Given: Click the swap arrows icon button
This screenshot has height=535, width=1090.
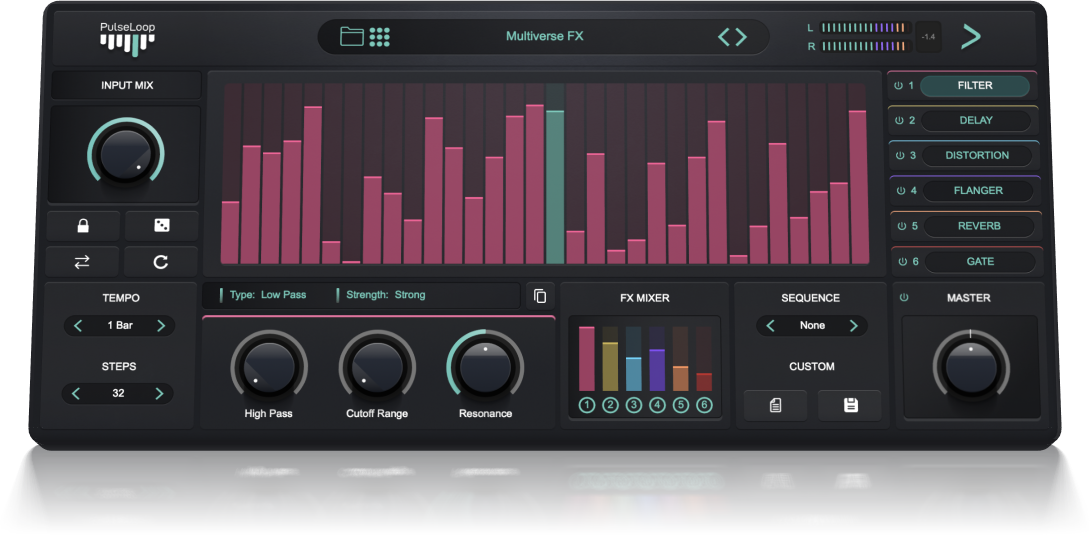Looking at the screenshot, I should [83, 261].
